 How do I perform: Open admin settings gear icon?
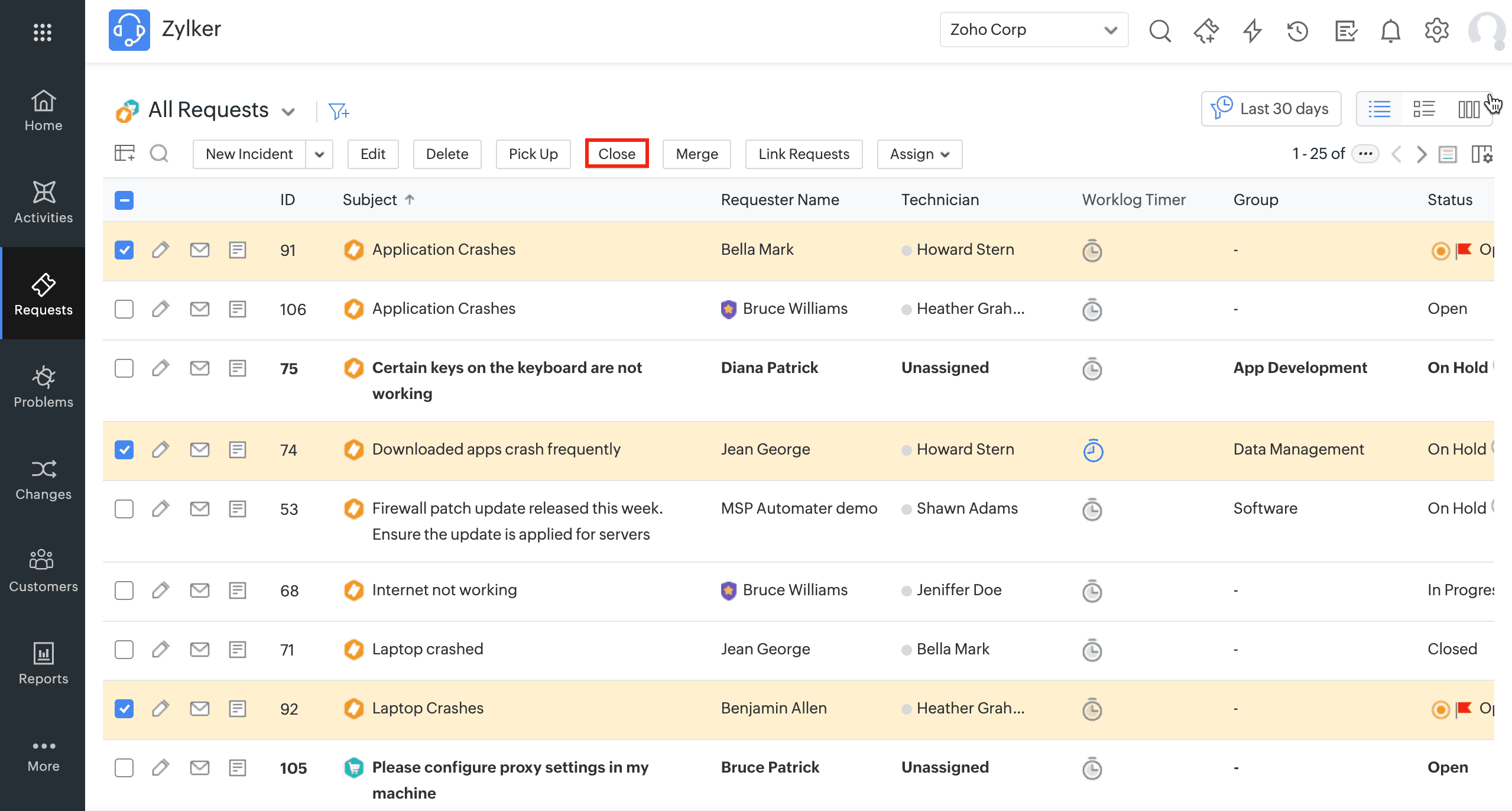coord(1436,31)
